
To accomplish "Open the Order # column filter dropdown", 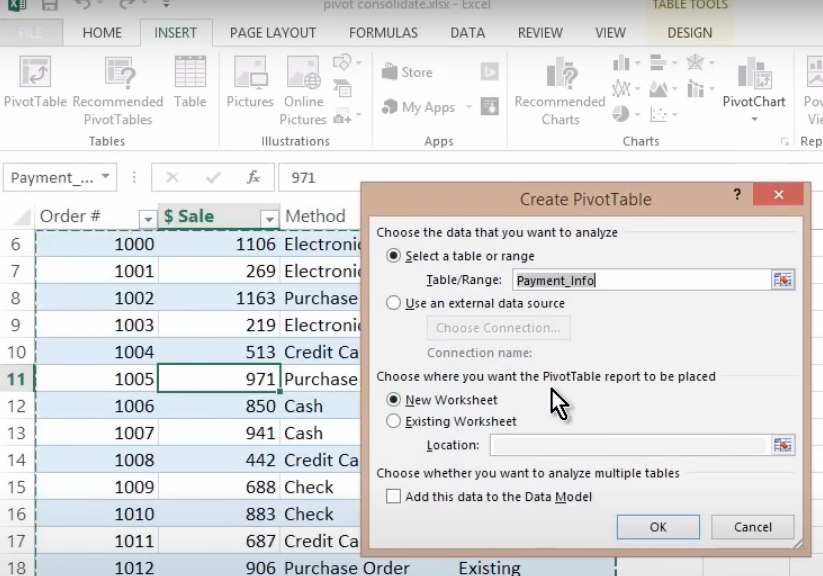I will pyautogui.click(x=147, y=218).
